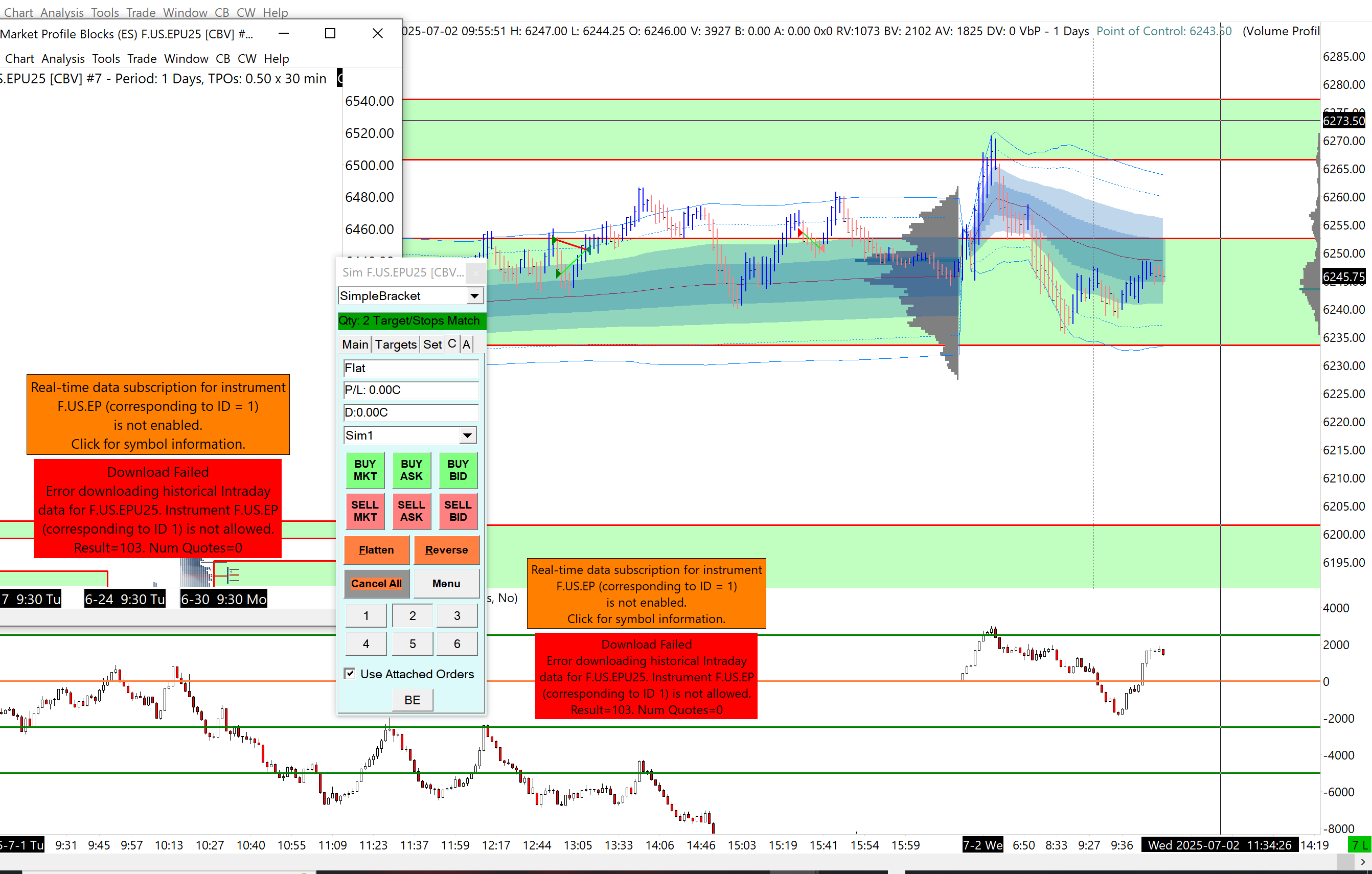Expand the SimpleBracket configuration dropdown
The width and height of the screenshot is (1372, 874).
[x=474, y=296]
